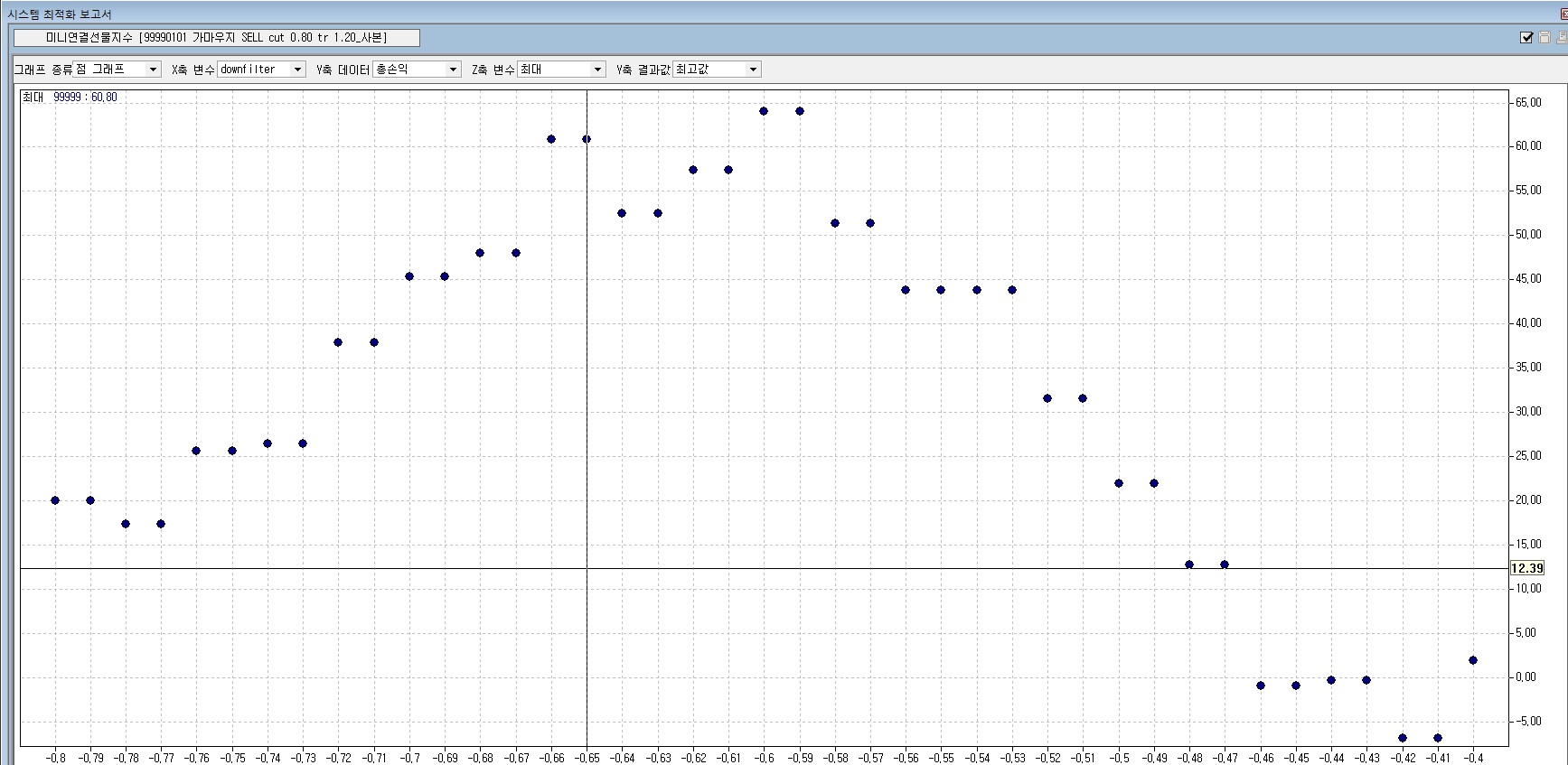Select the data point at x = -0.5
The image size is (1568, 765).
pyautogui.click(x=1119, y=483)
